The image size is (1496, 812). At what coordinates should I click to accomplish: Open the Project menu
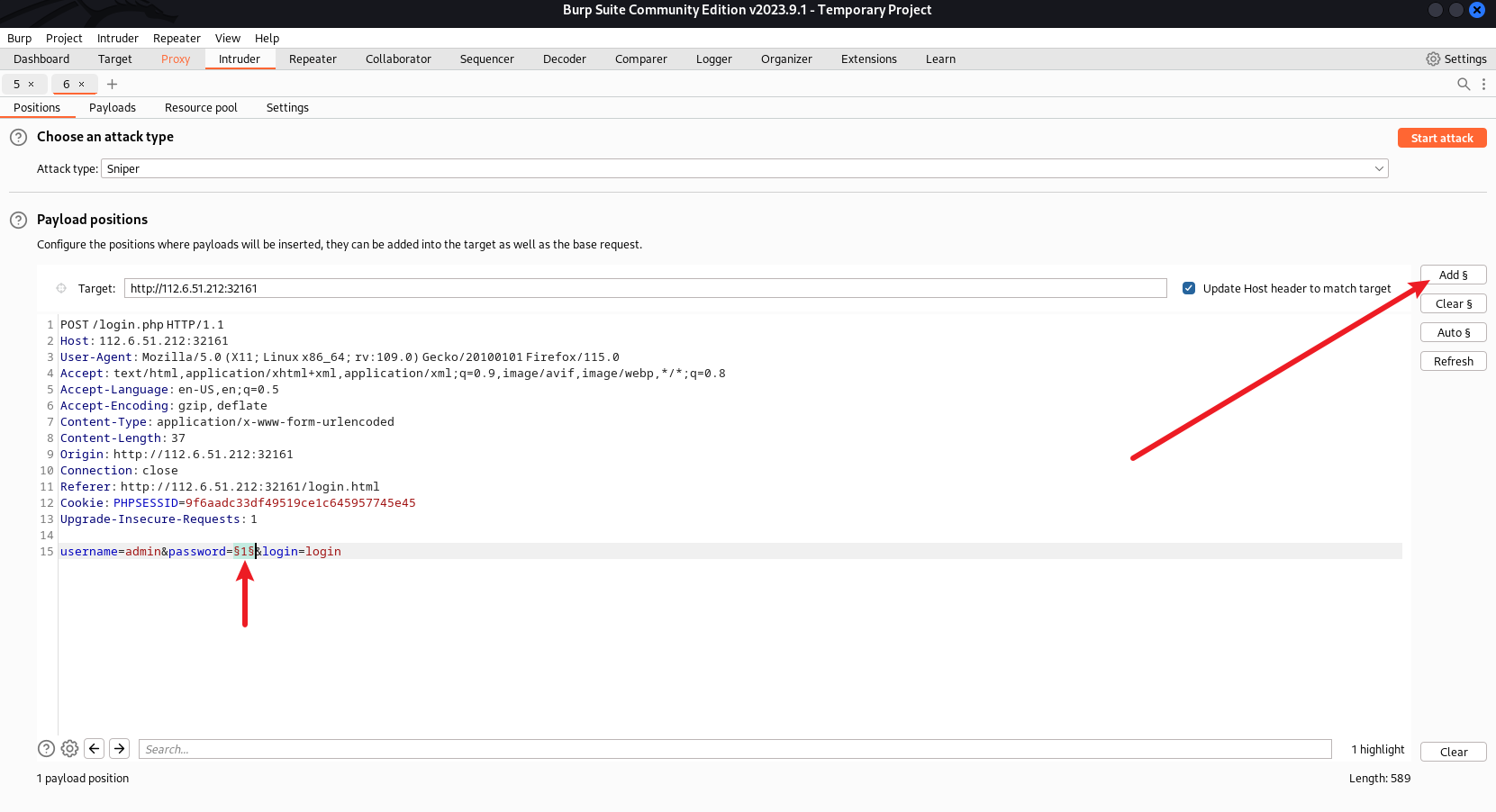[x=64, y=38]
